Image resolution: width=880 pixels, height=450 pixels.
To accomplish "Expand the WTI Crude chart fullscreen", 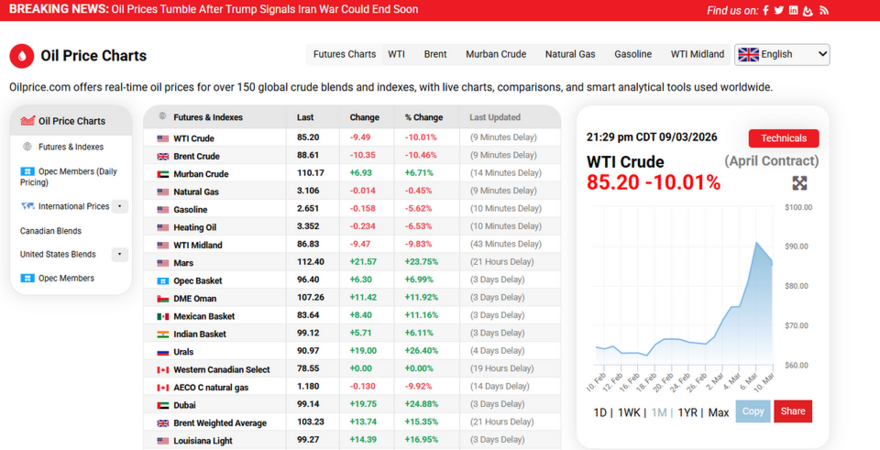I will [x=799, y=183].
